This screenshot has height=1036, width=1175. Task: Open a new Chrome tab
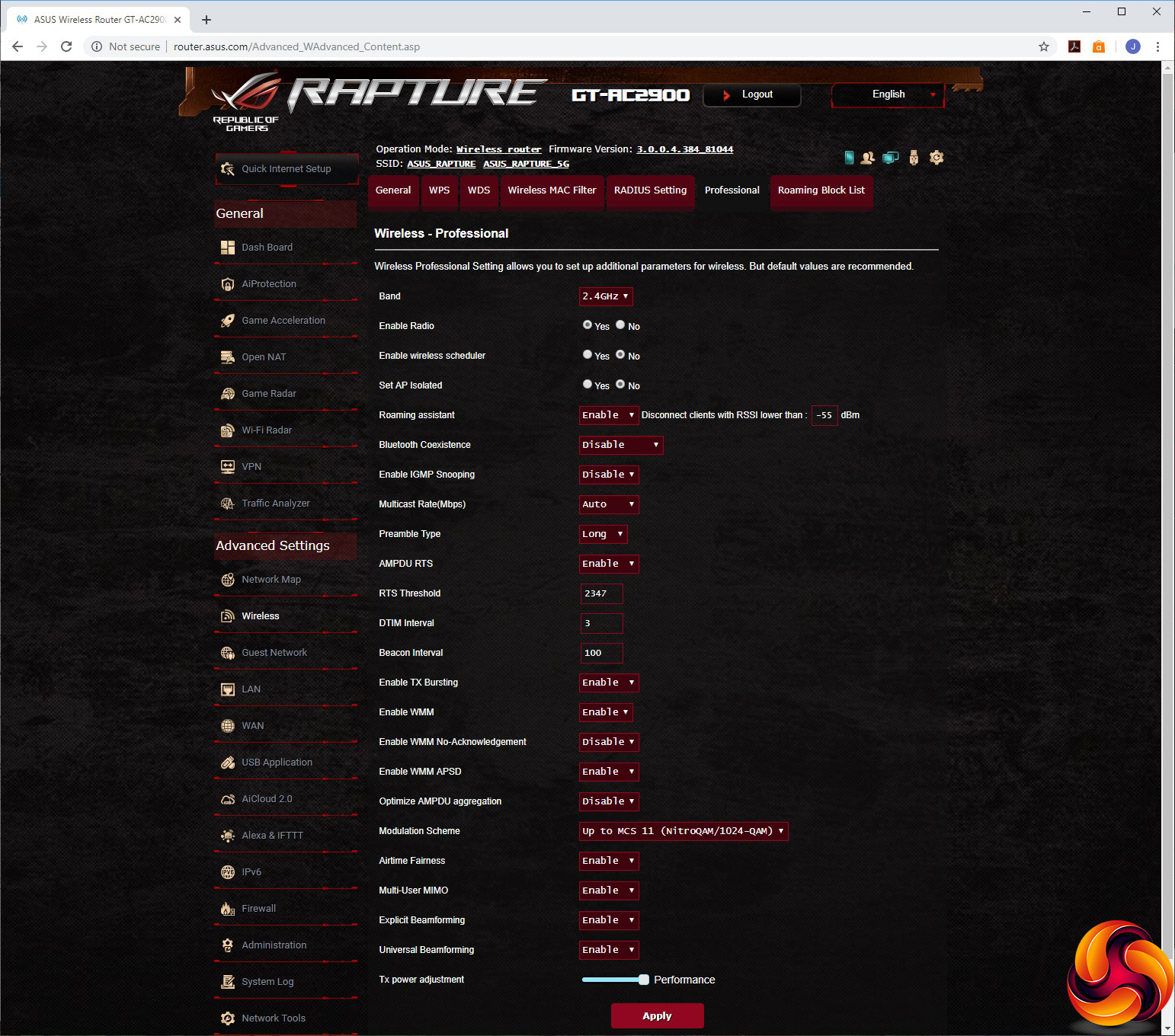point(207,20)
